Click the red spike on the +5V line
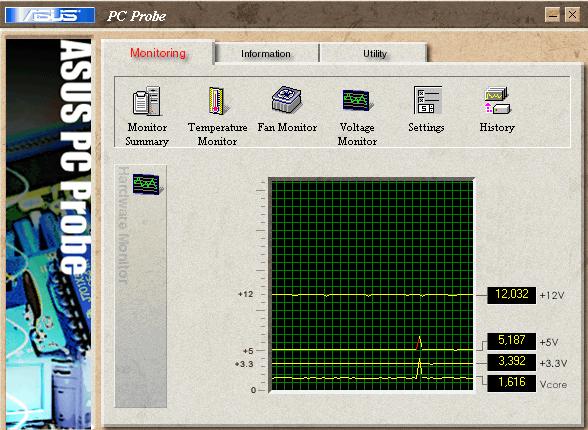This screenshot has width=588, height=430. tap(419, 343)
